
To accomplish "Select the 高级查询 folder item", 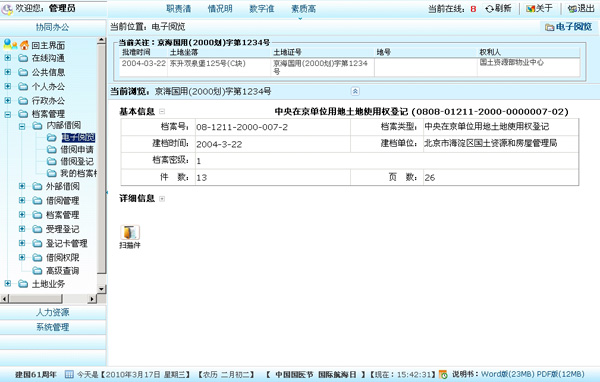I will click(x=62, y=271).
